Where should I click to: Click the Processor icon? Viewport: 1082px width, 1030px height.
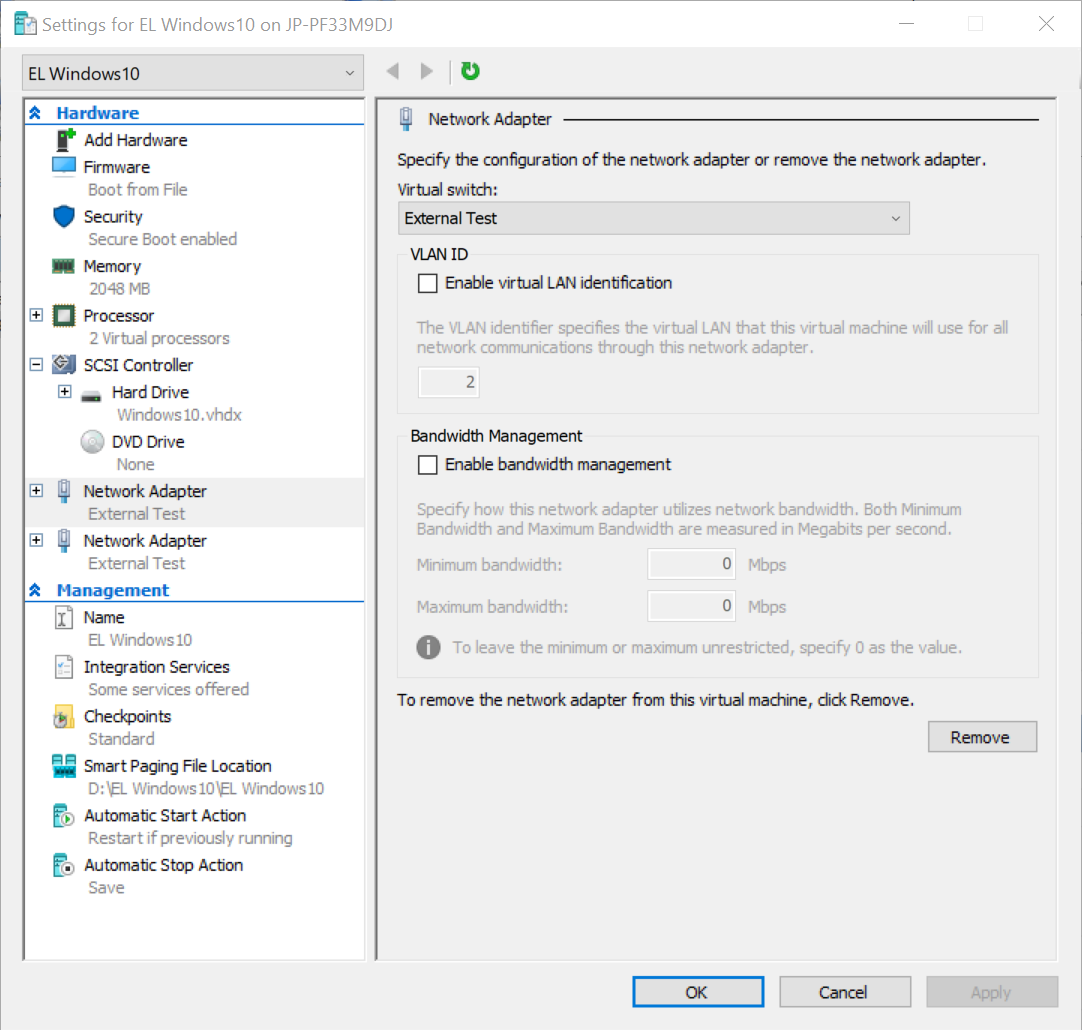(64, 316)
